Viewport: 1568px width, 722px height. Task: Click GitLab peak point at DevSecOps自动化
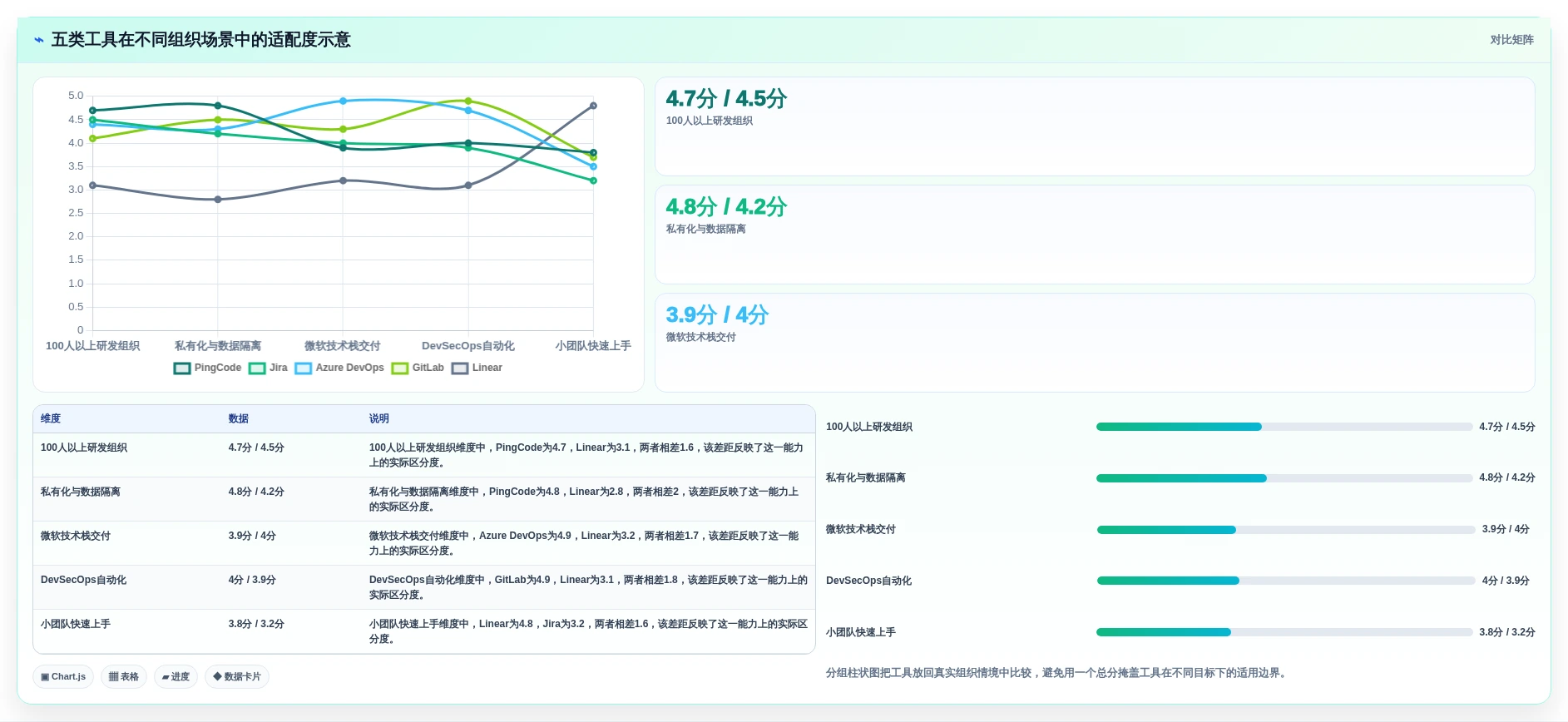(x=468, y=101)
